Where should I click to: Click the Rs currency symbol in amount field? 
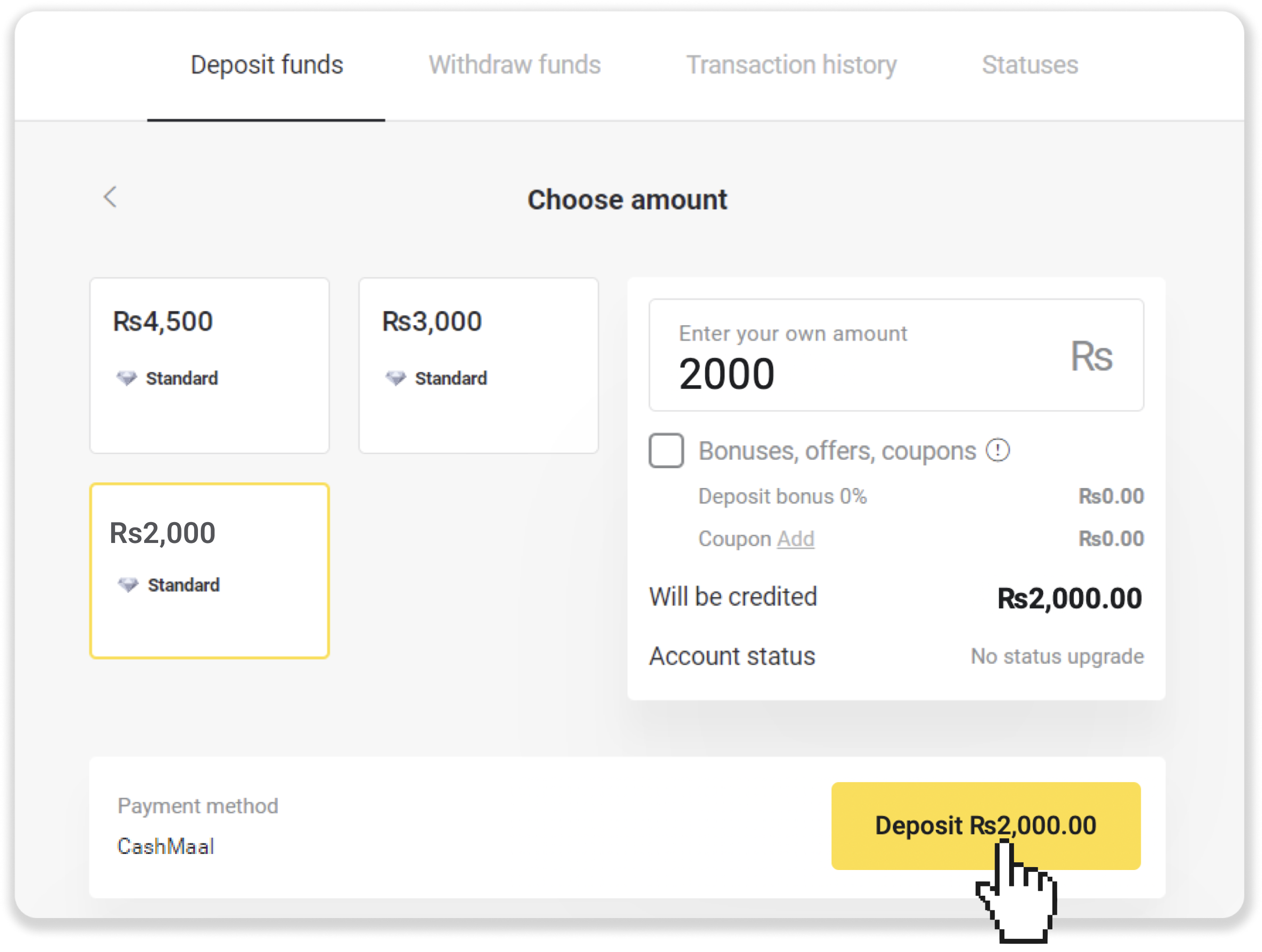(1091, 357)
